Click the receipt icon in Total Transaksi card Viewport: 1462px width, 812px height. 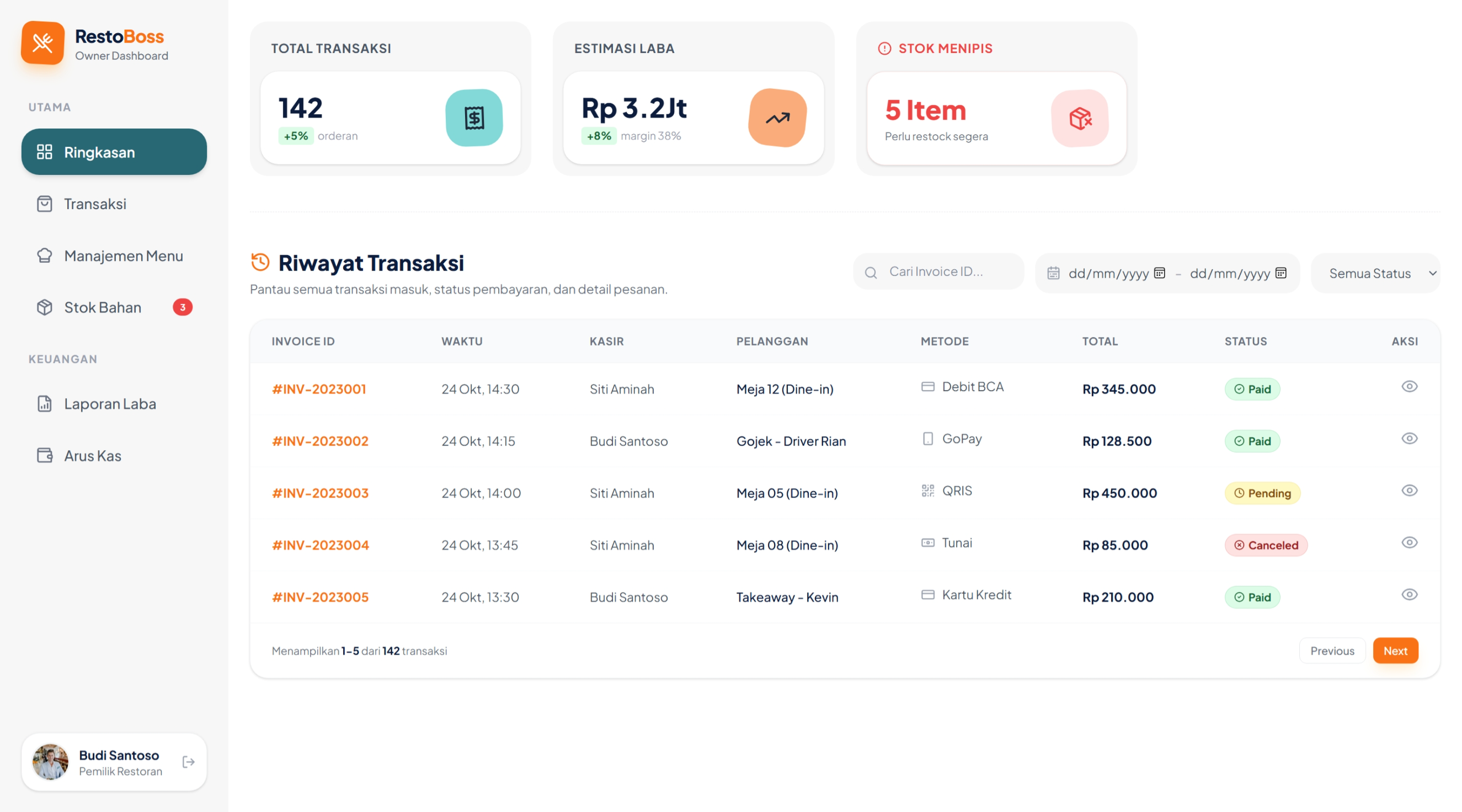click(x=474, y=117)
